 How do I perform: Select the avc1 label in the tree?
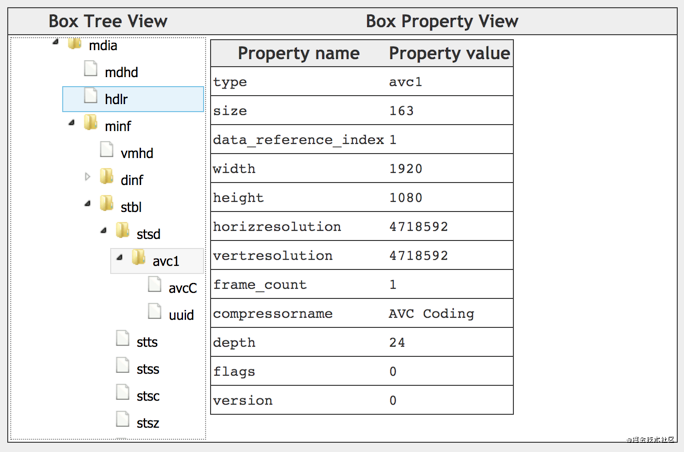[x=166, y=261]
